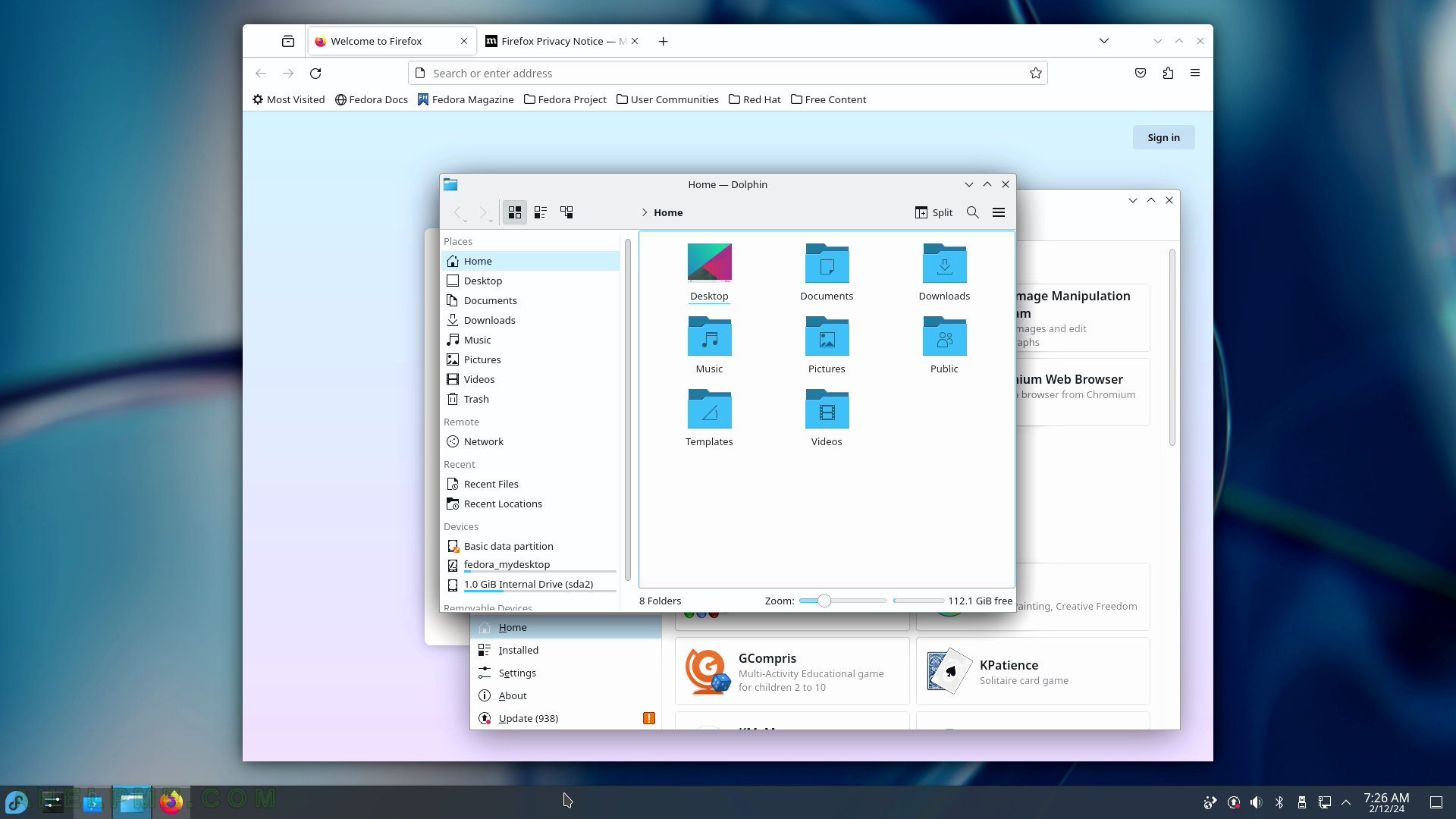The height and width of the screenshot is (819, 1456).
Task: Open Fedora application launcher
Action: click(x=17, y=802)
